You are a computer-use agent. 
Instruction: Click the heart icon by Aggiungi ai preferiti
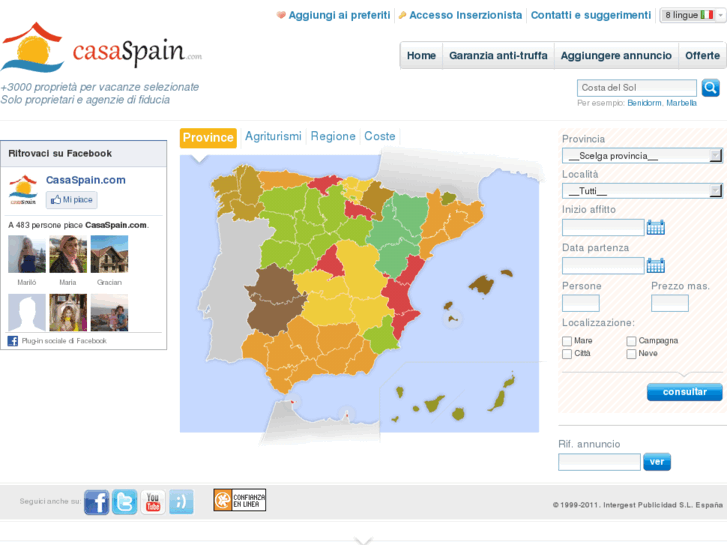(x=281, y=15)
